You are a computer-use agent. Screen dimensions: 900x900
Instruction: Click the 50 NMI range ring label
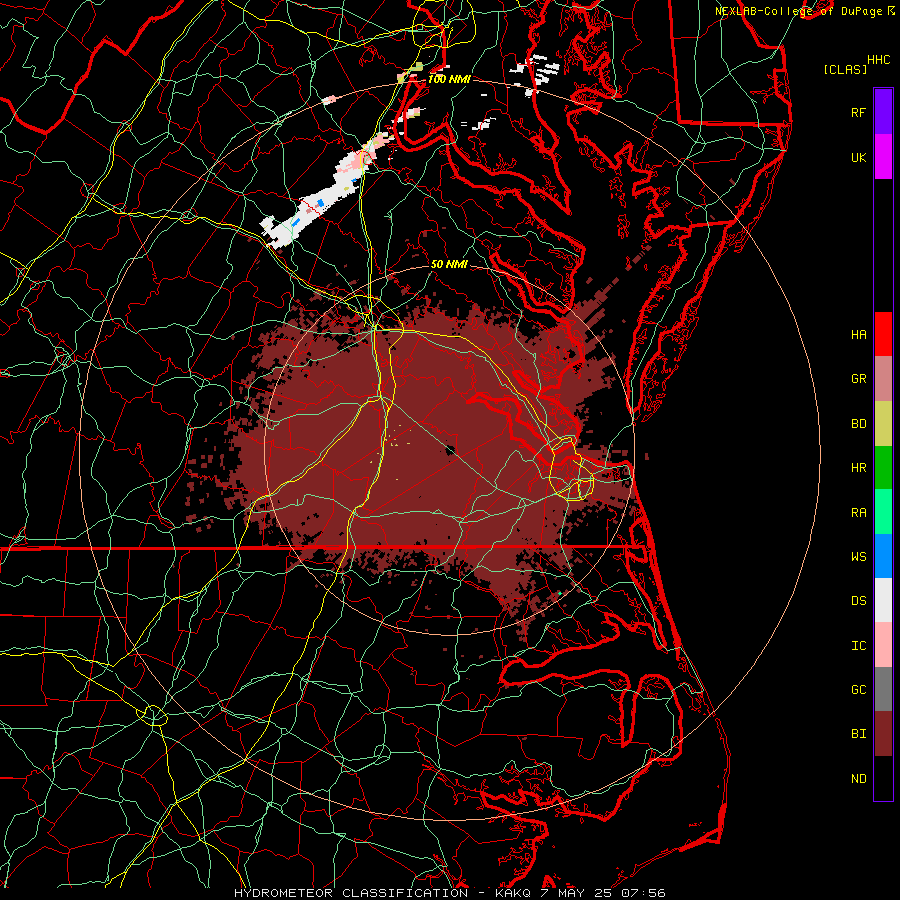pos(449,264)
